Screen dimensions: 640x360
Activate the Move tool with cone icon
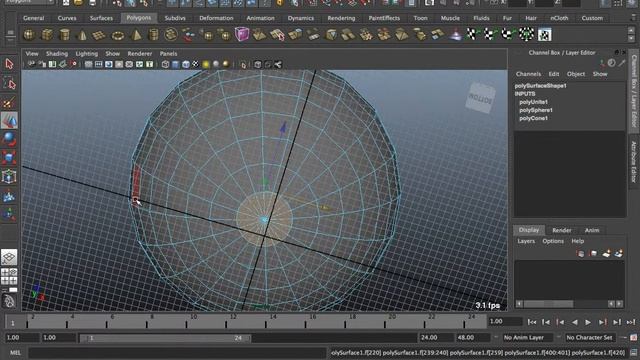pyautogui.click(x=9, y=121)
